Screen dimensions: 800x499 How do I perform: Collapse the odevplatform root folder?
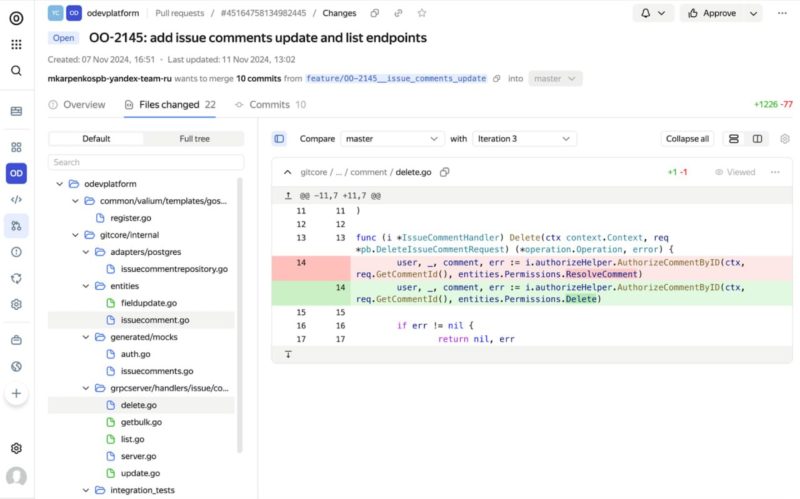(60, 184)
